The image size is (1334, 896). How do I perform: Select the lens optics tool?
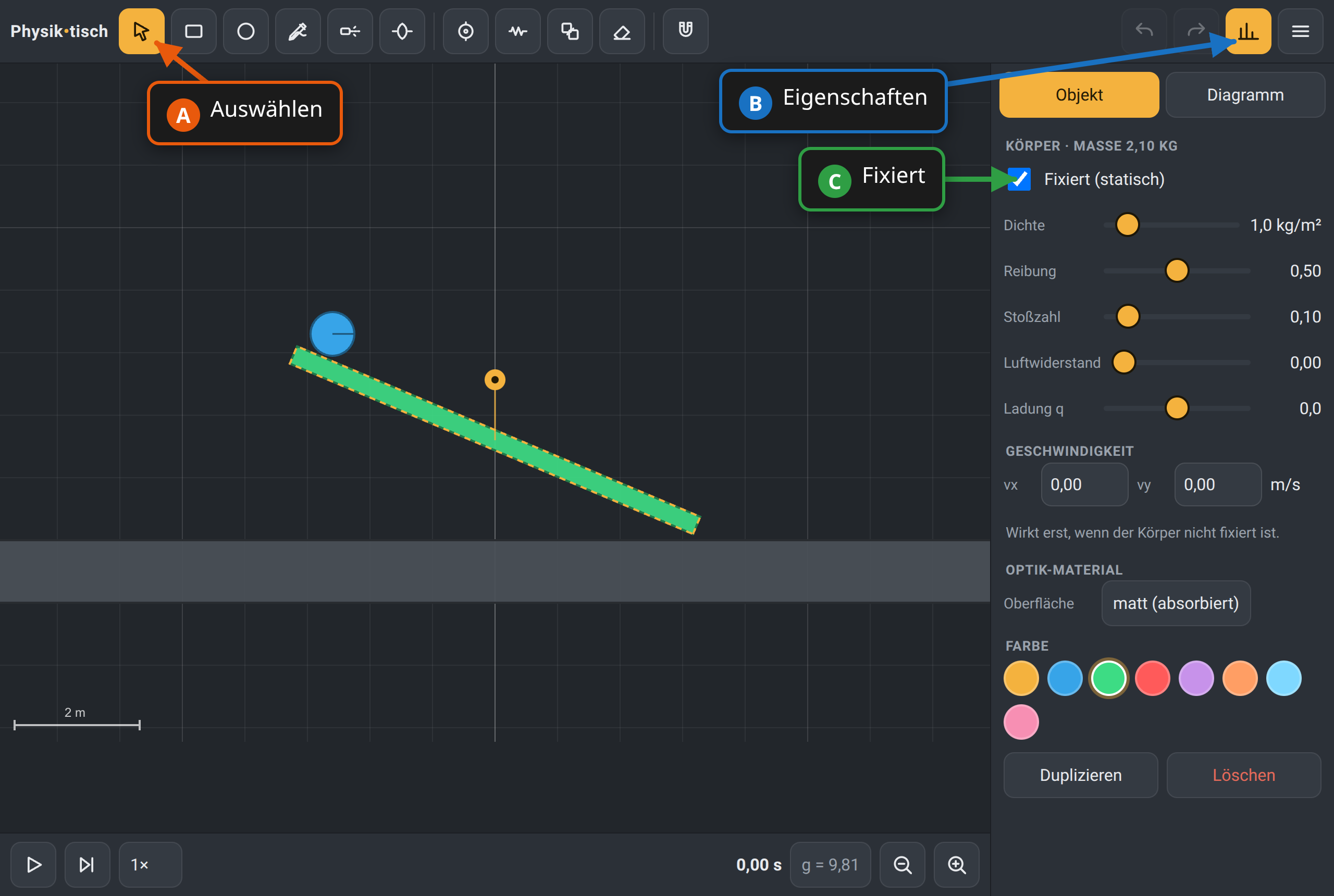click(402, 31)
